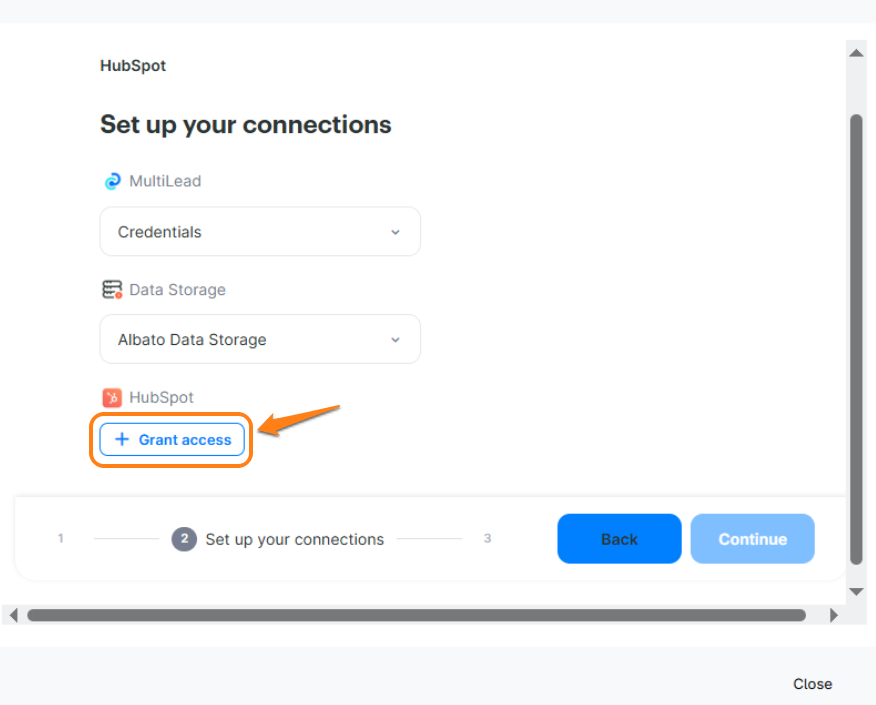Open the Credentials dropdown

tap(259, 232)
